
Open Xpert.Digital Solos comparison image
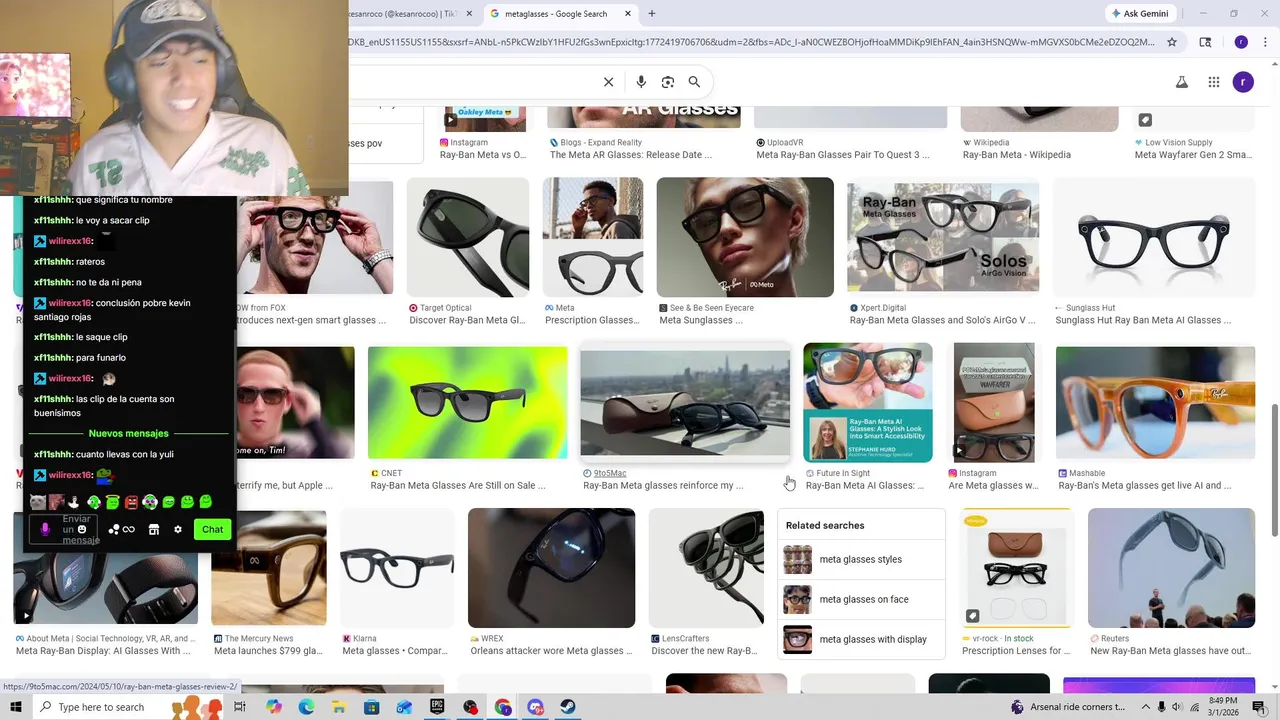(x=943, y=237)
